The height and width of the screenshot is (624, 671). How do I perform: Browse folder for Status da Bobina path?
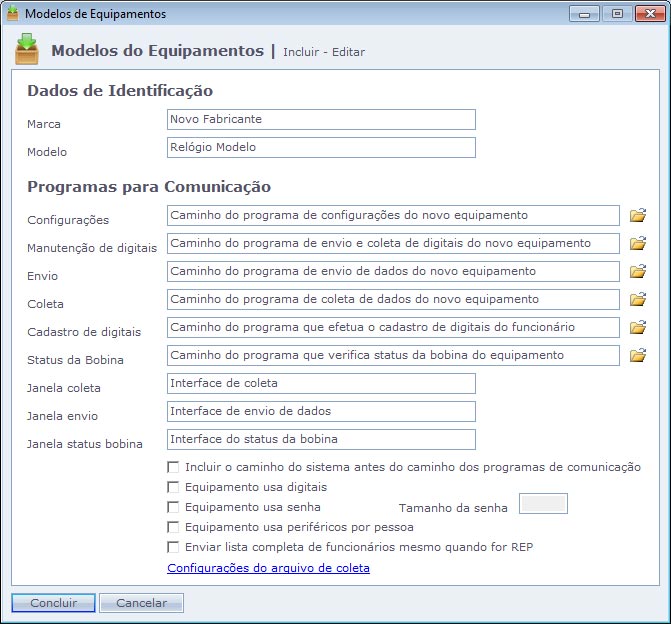click(638, 355)
